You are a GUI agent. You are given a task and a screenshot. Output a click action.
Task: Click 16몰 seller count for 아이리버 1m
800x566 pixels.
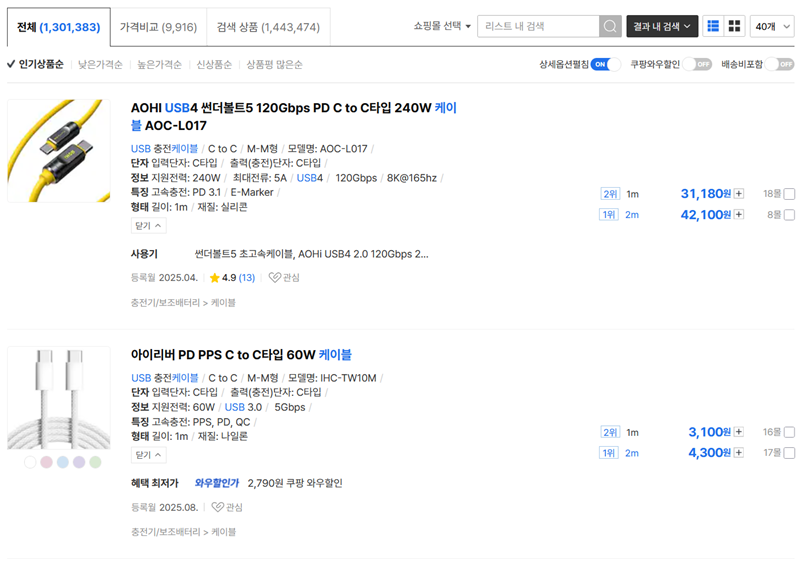click(772, 432)
